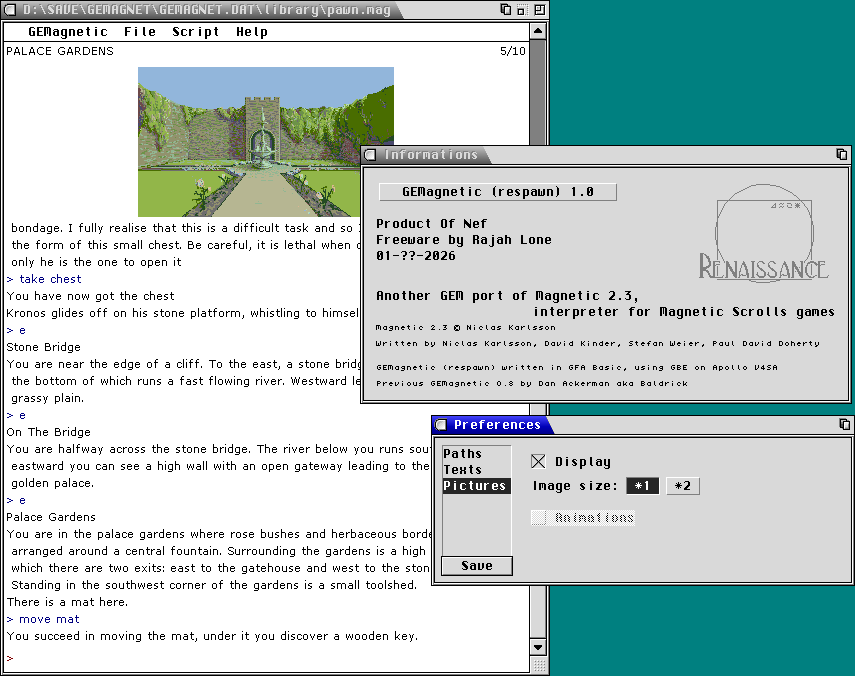Select image size *2 option
This screenshot has height=676, width=855.
pyautogui.click(x=684, y=486)
